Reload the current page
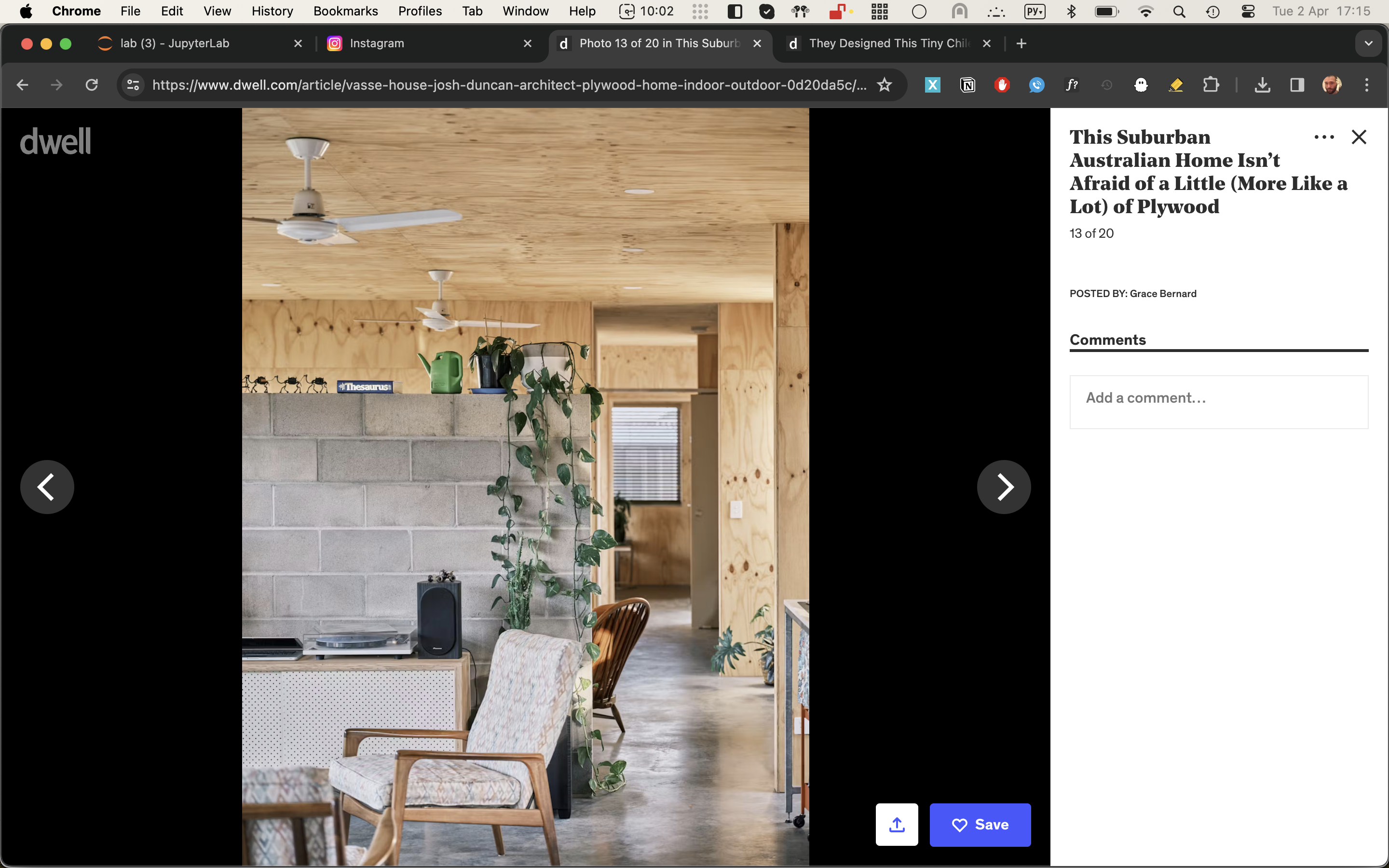This screenshot has width=1389, height=868. 92,85
